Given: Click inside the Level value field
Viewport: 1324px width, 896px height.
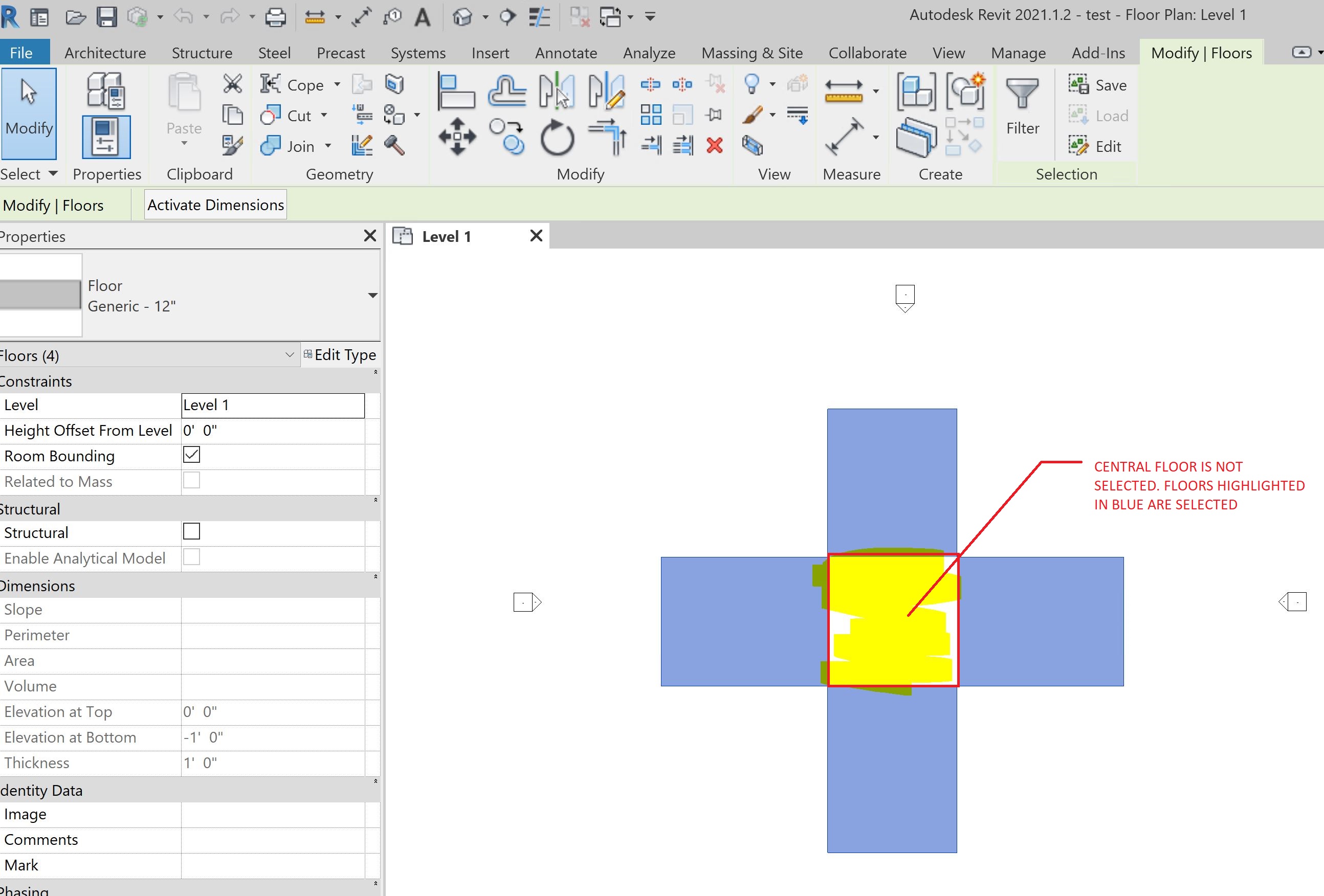Looking at the screenshot, I should [272, 405].
